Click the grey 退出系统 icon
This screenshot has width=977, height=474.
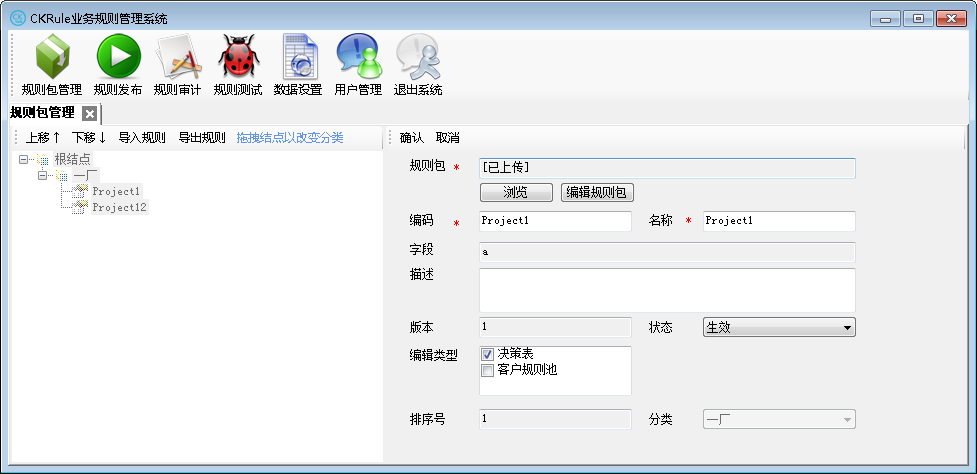[x=418, y=57]
